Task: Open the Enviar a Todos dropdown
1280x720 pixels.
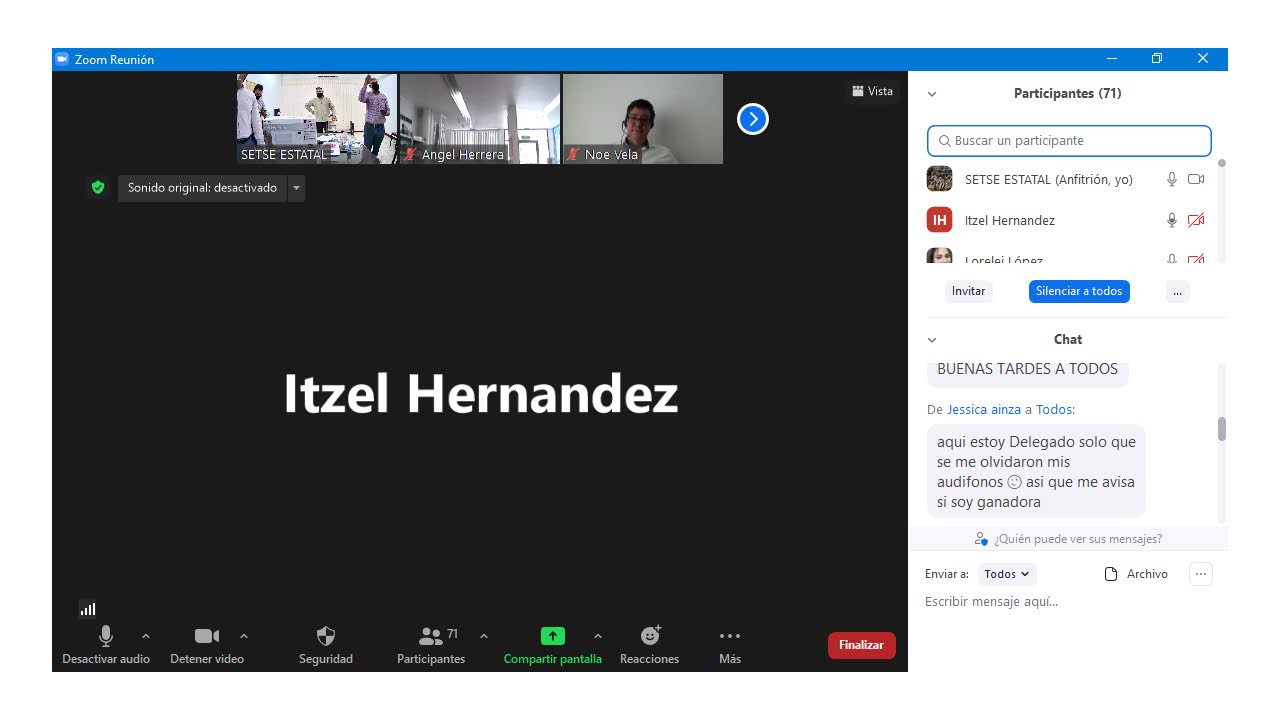Action: 1006,574
